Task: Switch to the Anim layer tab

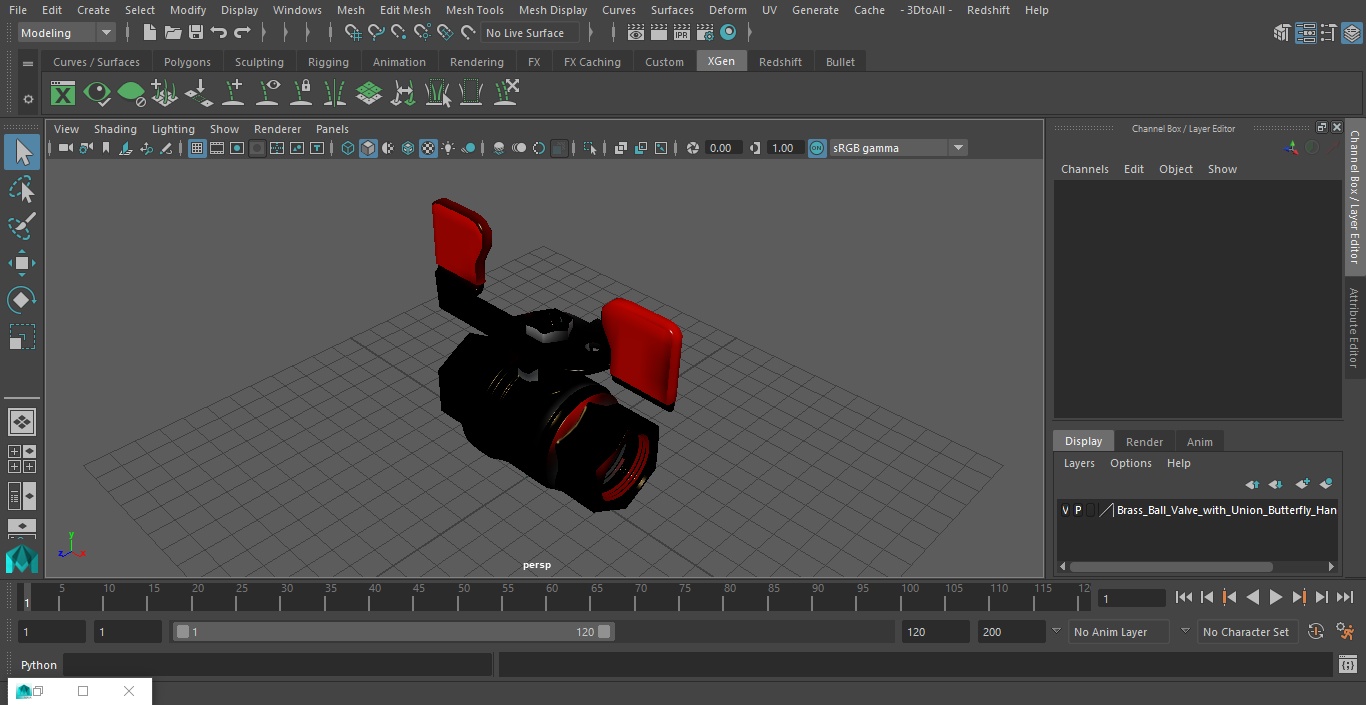Action: pos(1199,442)
